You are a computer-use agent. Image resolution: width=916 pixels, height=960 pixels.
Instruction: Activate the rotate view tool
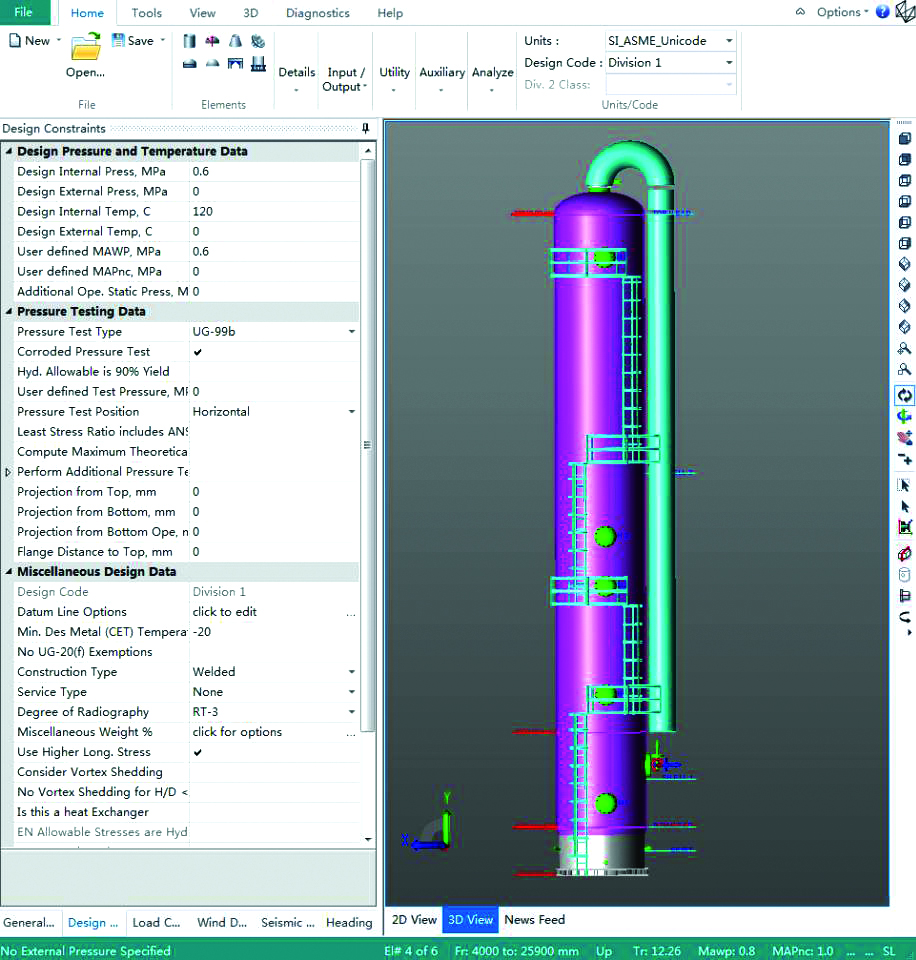[x=904, y=396]
